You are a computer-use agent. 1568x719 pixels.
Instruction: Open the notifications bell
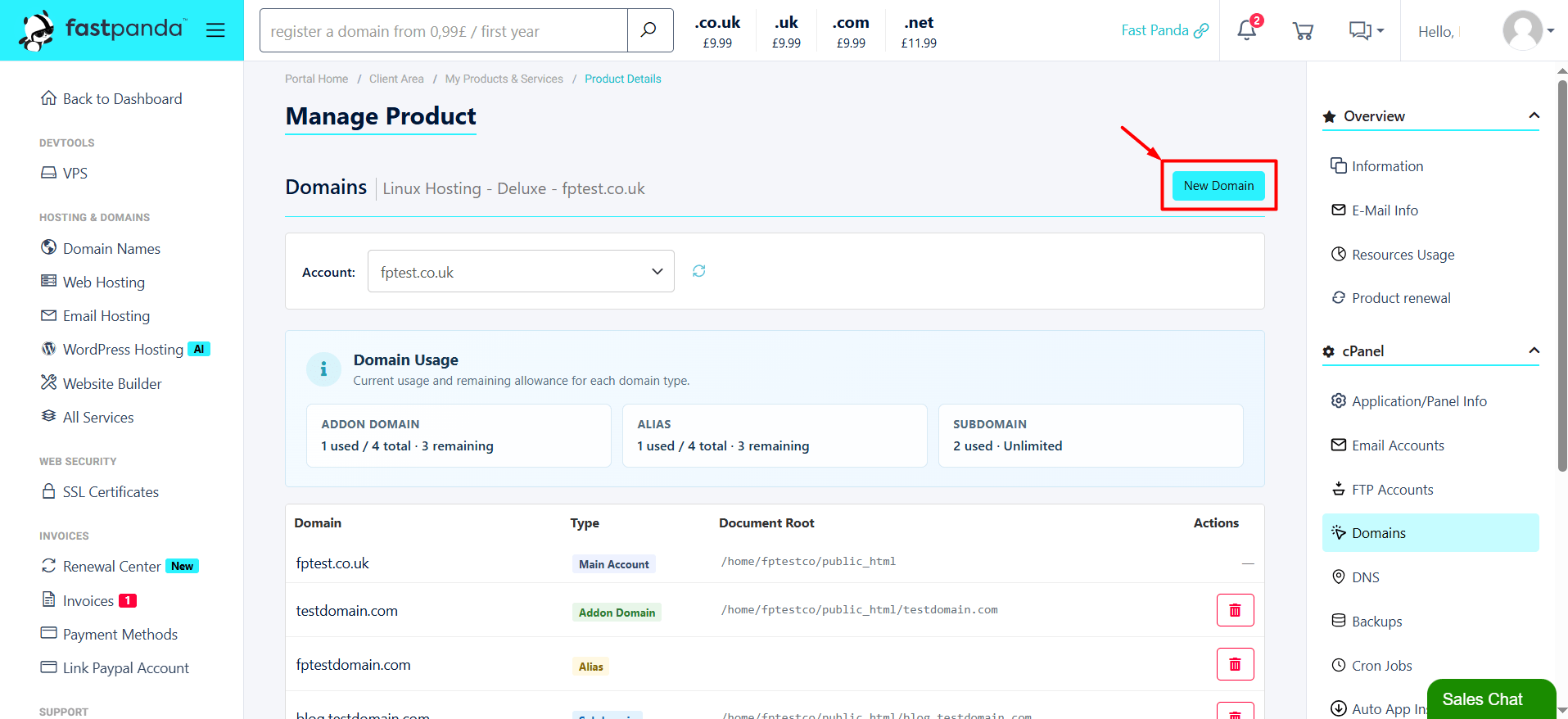pyautogui.click(x=1247, y=30)
